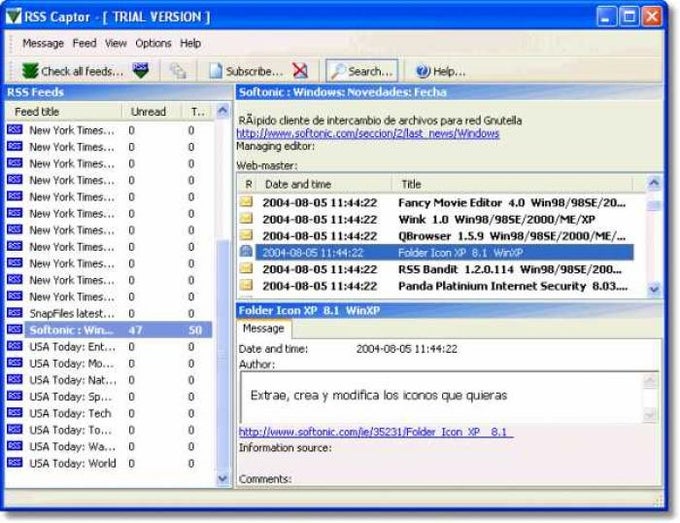Click RSS icon of USA Today: To feed
Image resolution: width=680 pixels, height=523 pixels.
point(15,429)
